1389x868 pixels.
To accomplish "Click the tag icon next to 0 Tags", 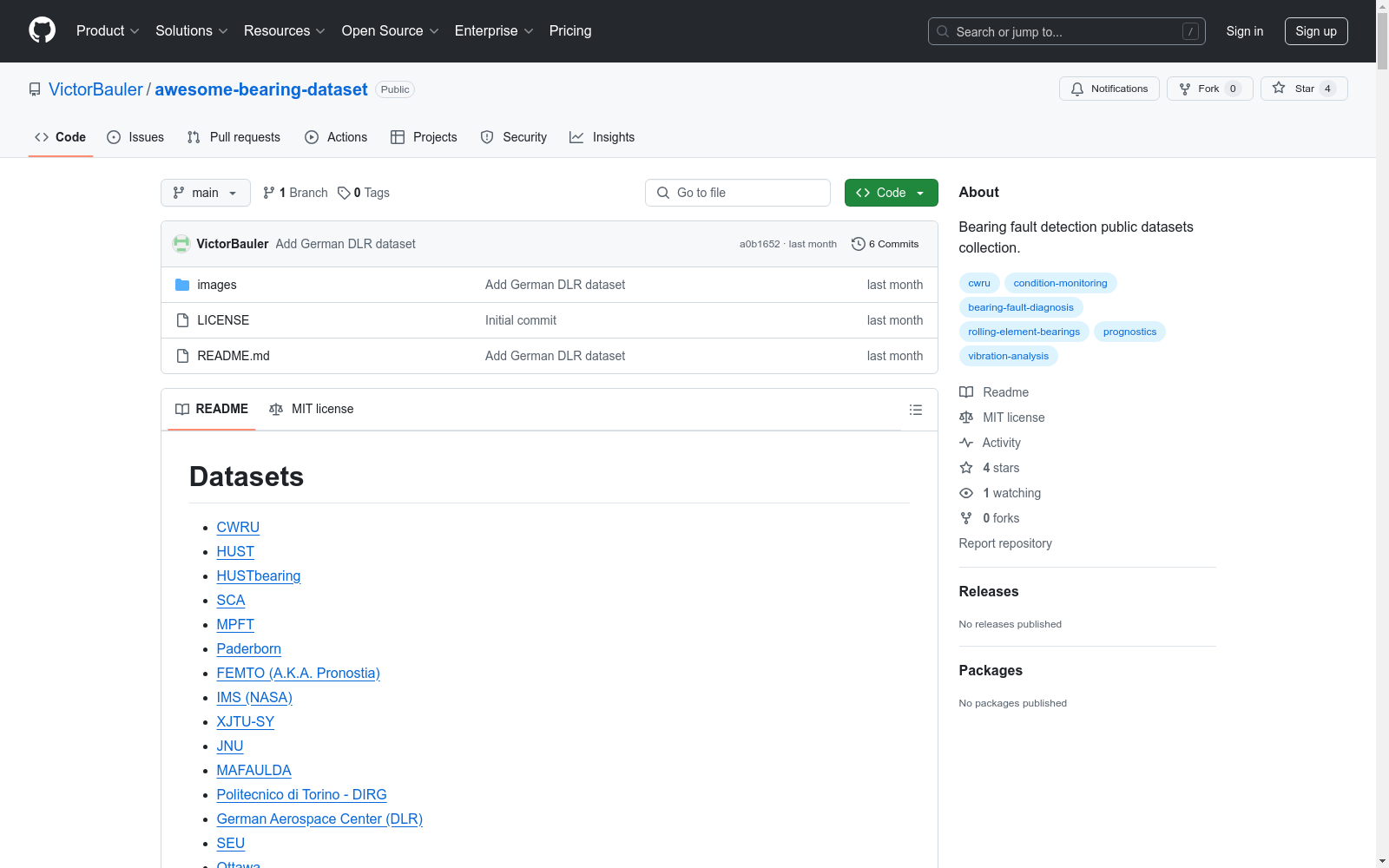I will click(x=344, y=193).
